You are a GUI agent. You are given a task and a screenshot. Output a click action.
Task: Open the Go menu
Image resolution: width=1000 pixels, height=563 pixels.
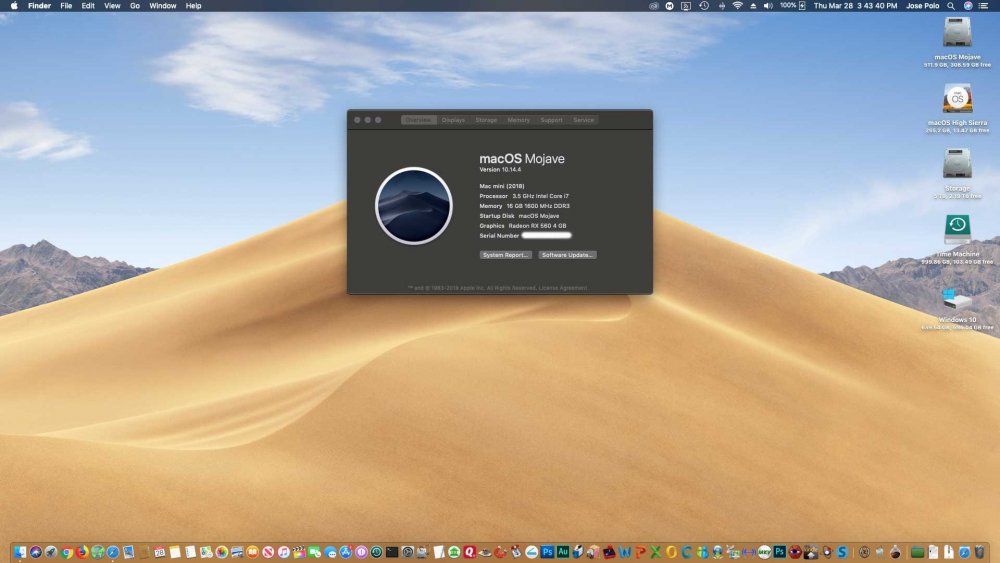click(135, 6)
